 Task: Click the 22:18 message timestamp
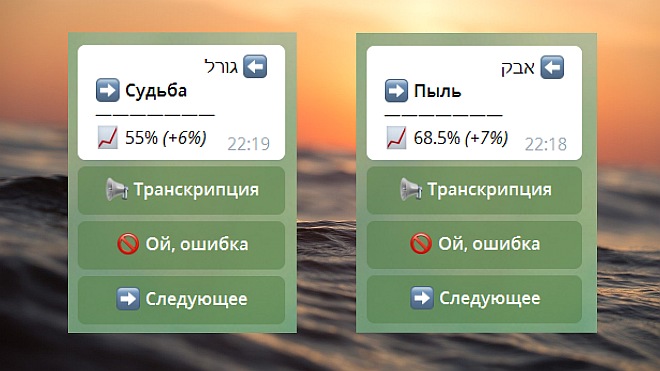(x=546, y=144)
